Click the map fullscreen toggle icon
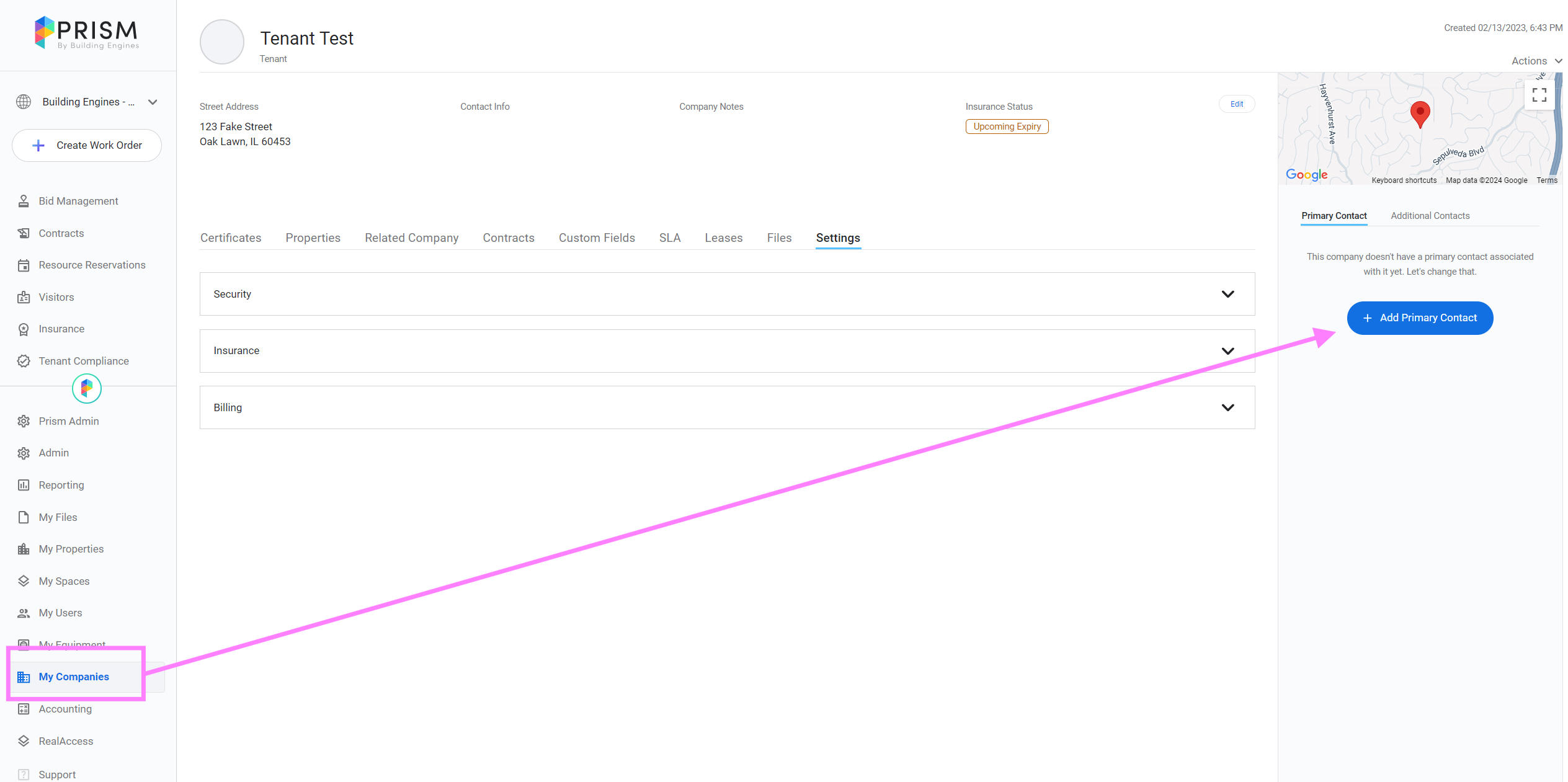1568x782 pixels. click(1539, 95)
